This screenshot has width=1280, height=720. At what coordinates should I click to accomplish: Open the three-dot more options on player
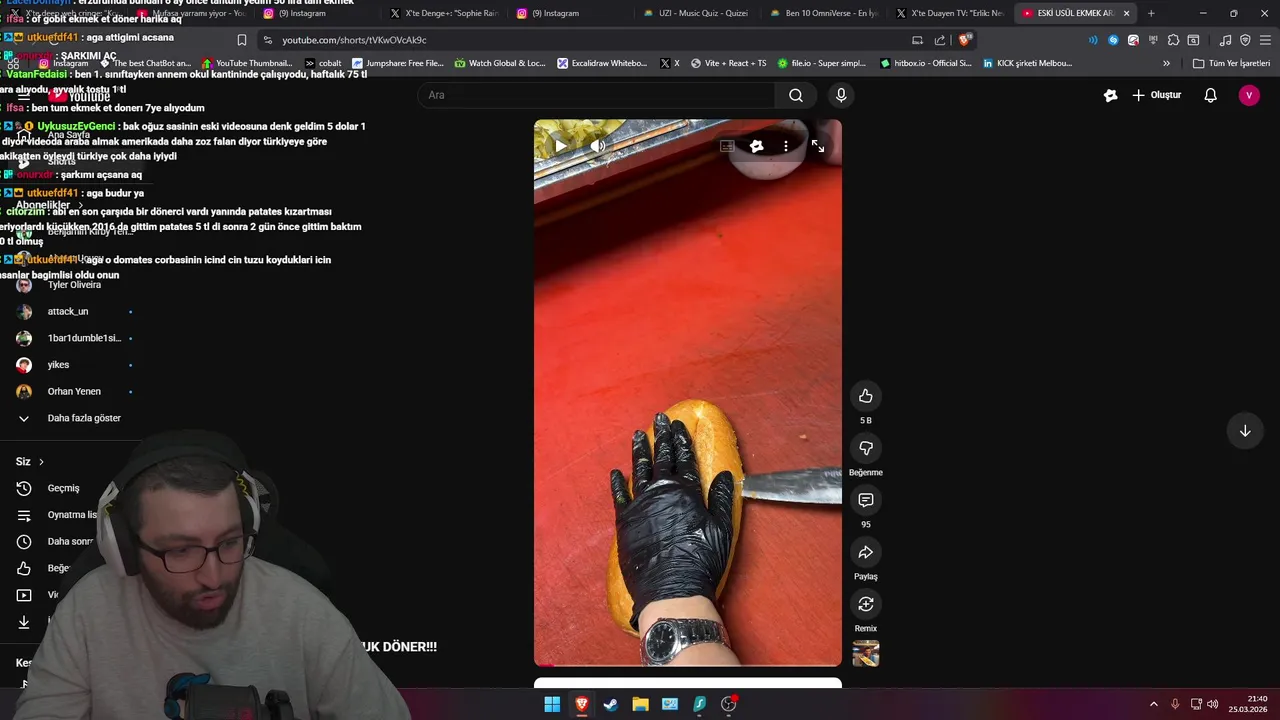coord(786,146)
